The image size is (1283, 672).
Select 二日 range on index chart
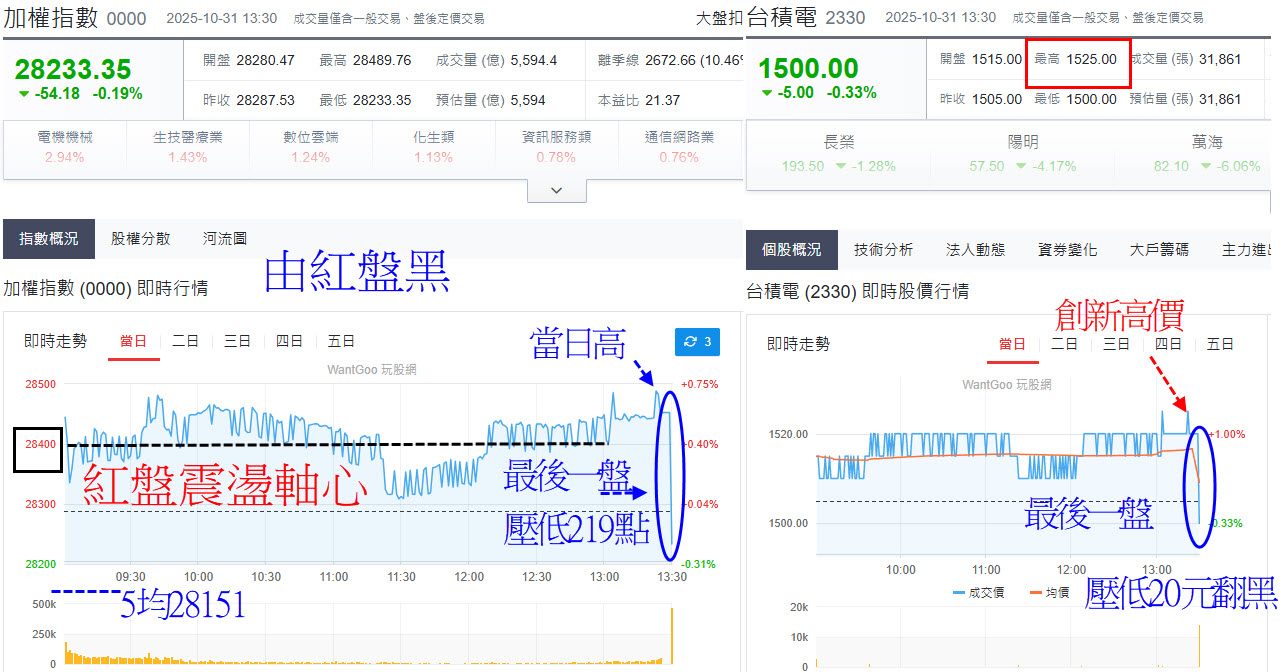pyautogui.click(x=185, y=342)
